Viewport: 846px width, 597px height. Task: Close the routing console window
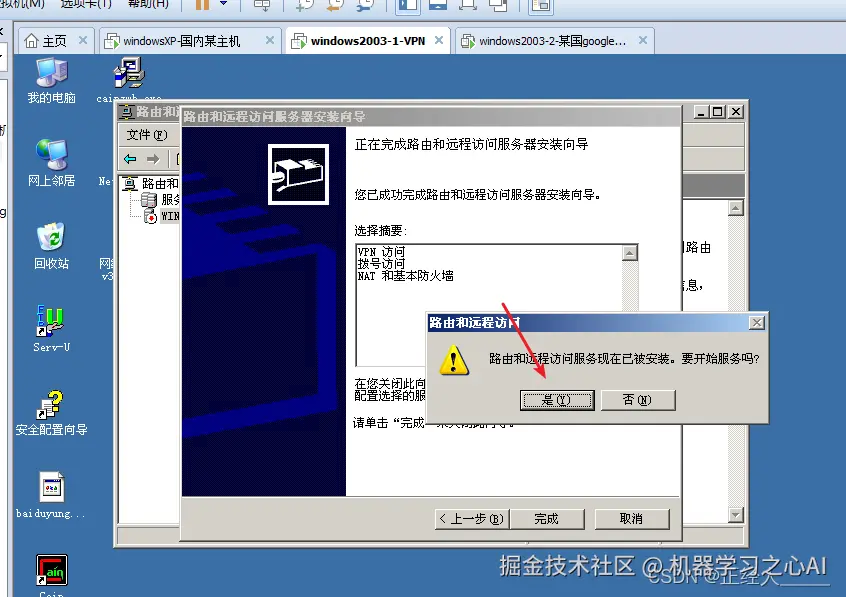click(x=736, y=112)
